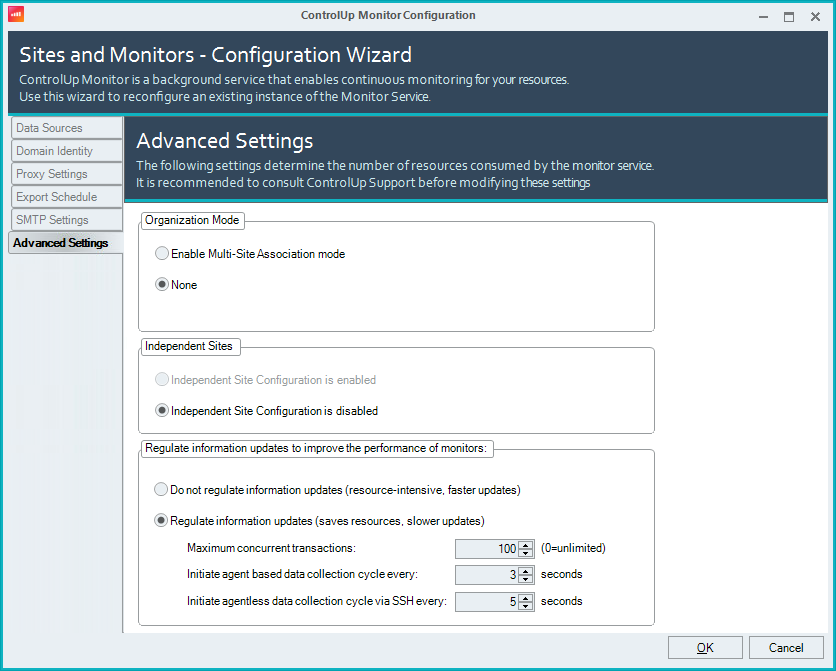Screen dimensions: 836x671
Task: Select the Advanced Settings tab
Action: 66,242
